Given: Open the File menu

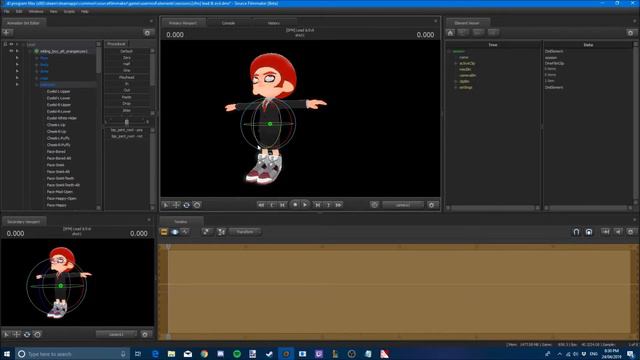Looking at the screenshot, I should pyautogui.click(x=7, y=11).
